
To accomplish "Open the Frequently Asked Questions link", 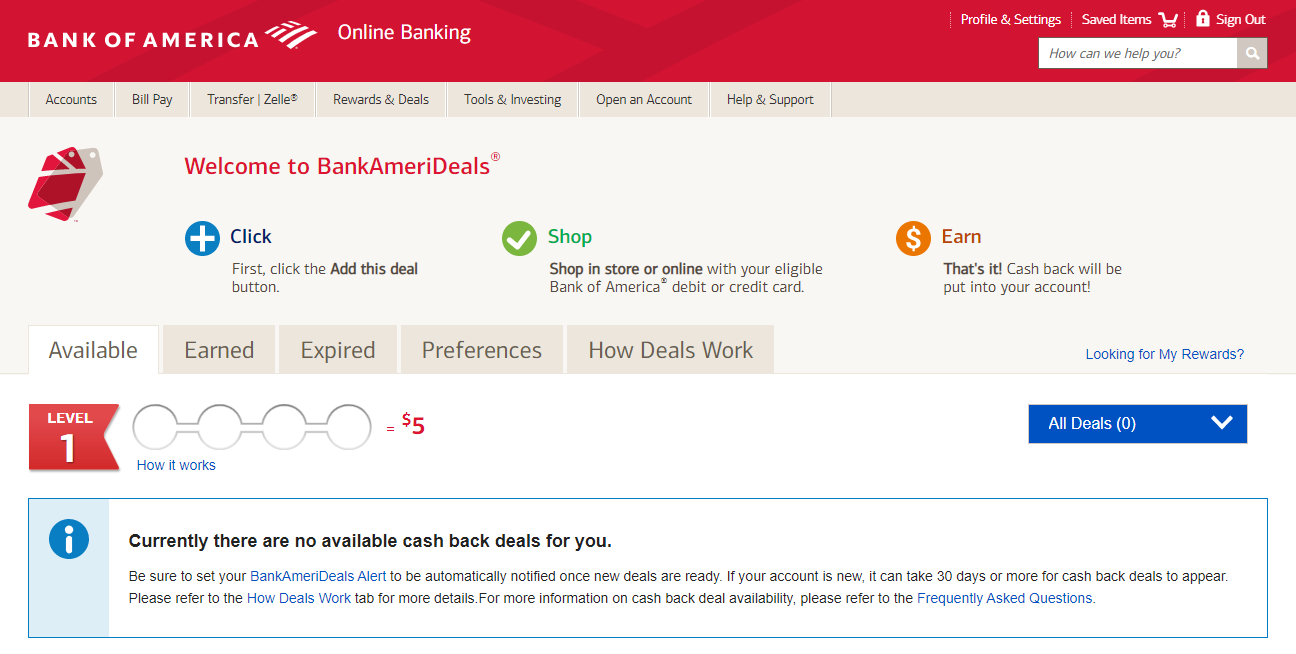I will click(x=1004, y=598).
